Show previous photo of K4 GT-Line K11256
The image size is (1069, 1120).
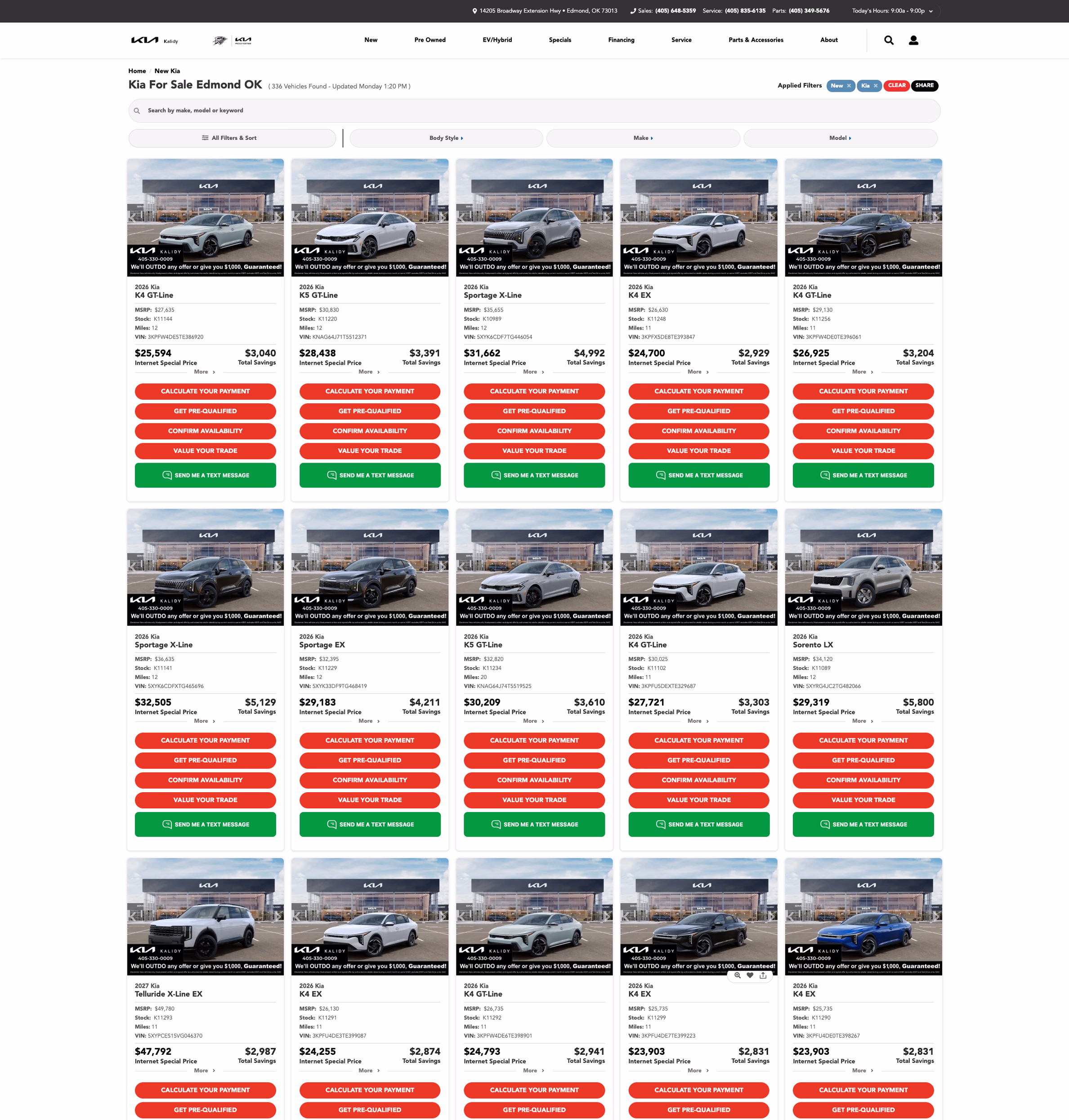pos(792,217)
